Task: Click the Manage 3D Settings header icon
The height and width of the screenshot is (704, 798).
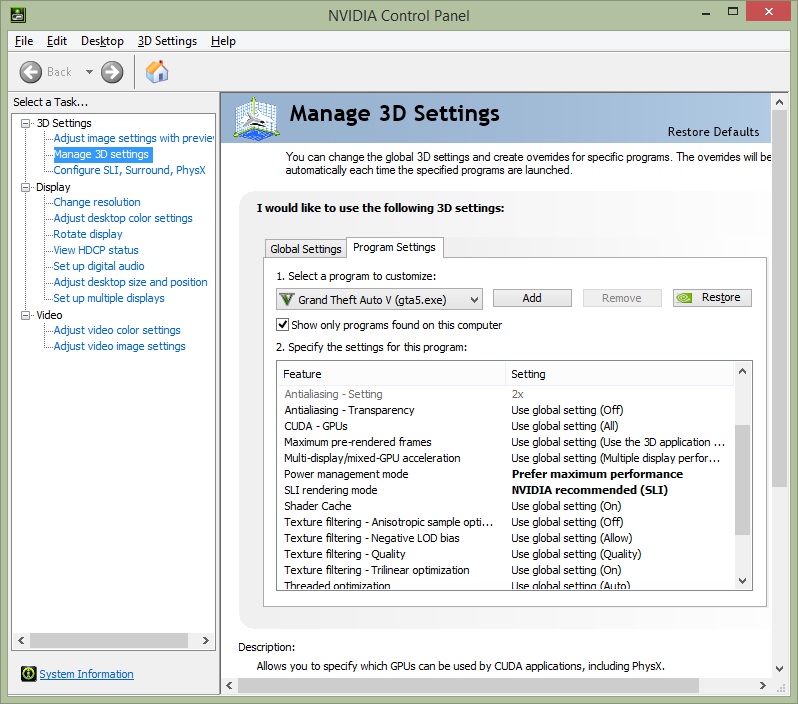Action: pos(256,118)
